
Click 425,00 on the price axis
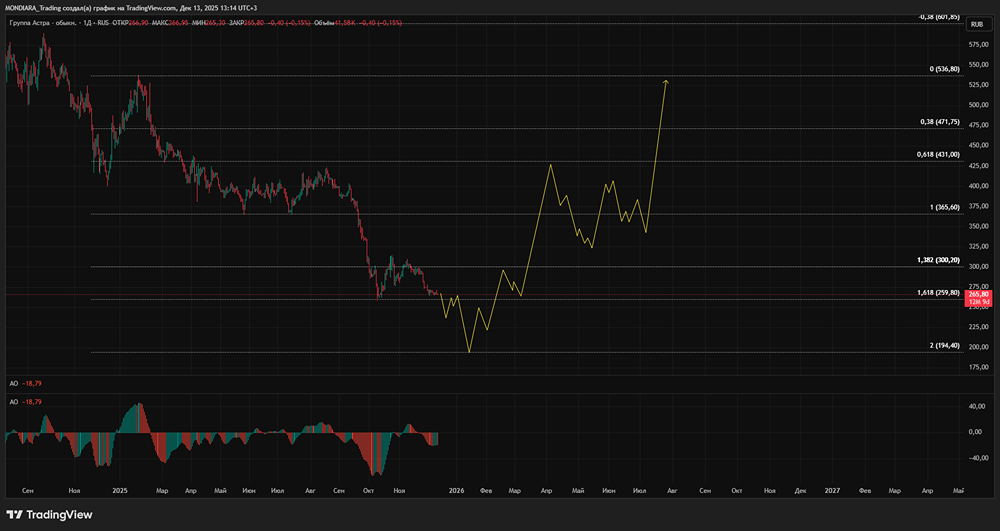pyautogui.click(x=978, y=166)
